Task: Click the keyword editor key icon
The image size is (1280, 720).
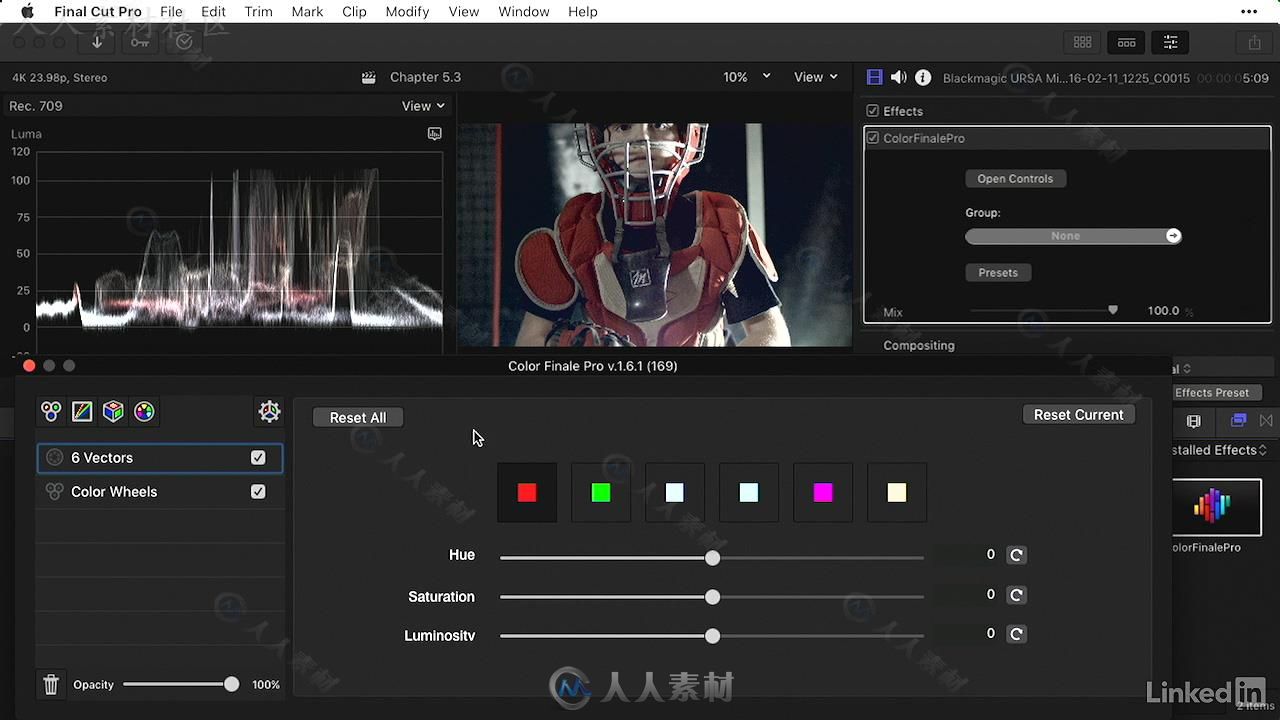Action: (x=139, y=41)
